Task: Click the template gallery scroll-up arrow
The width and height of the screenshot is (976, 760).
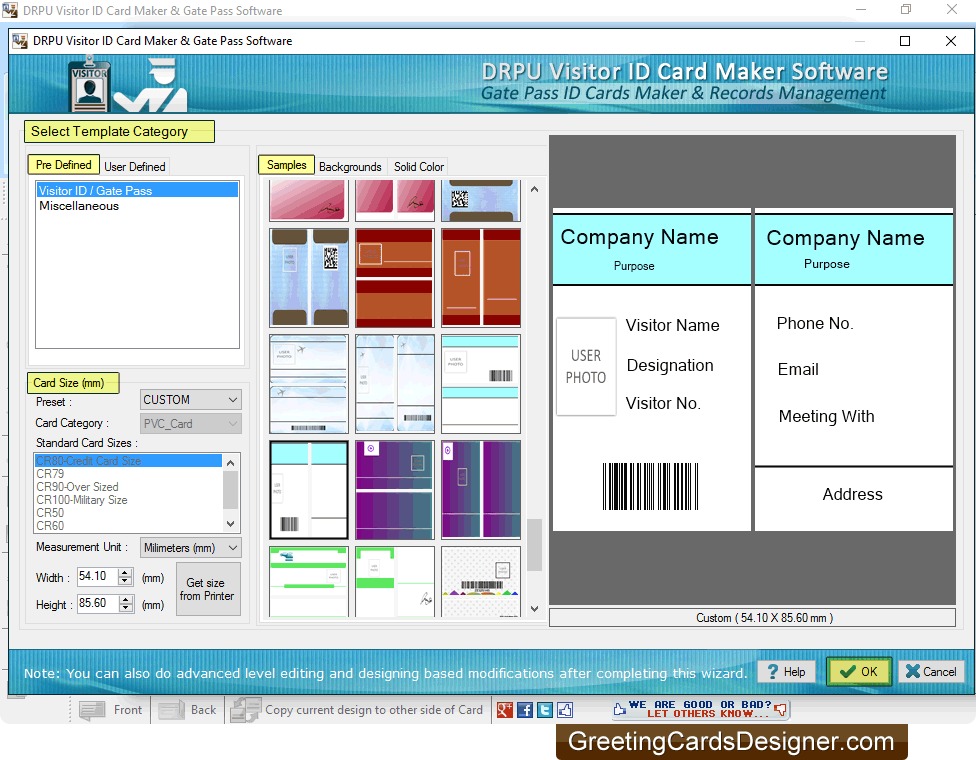Action: [x=534, y=189]
